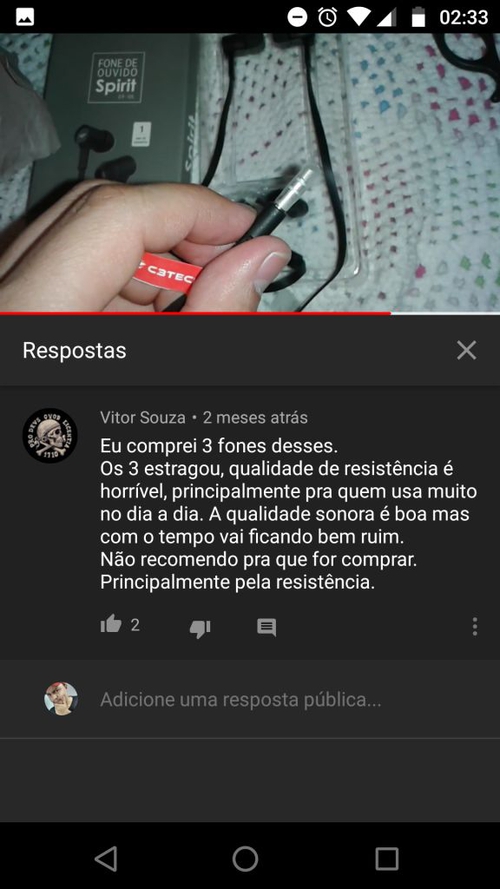Open recent apps with the square button
The height and width of the screenshot is (889, 500).
[x=387, y=858]
